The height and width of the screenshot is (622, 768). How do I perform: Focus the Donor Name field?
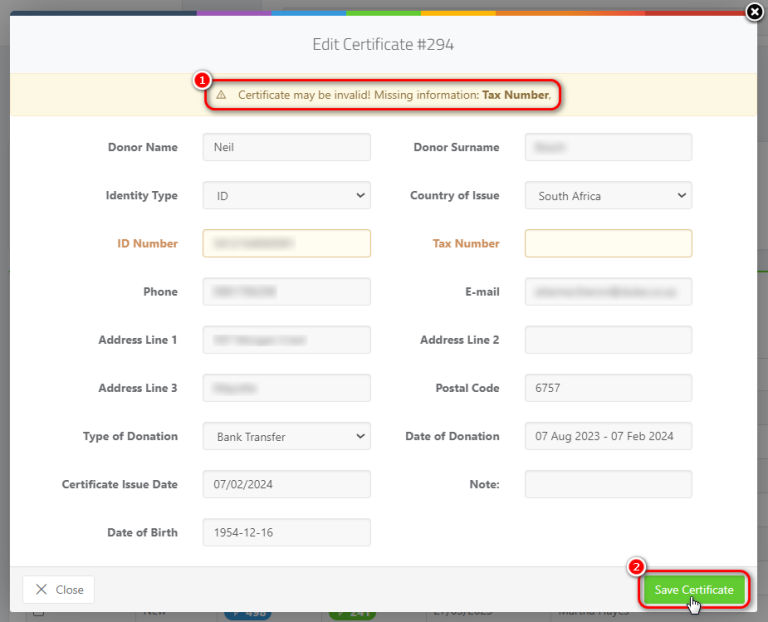click(x=286, y=147)
